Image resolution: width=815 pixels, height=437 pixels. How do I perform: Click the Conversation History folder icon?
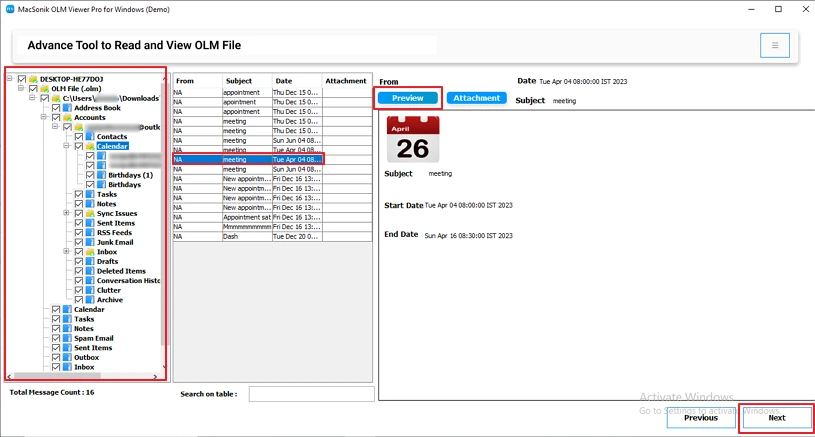[x=90, y=281]
